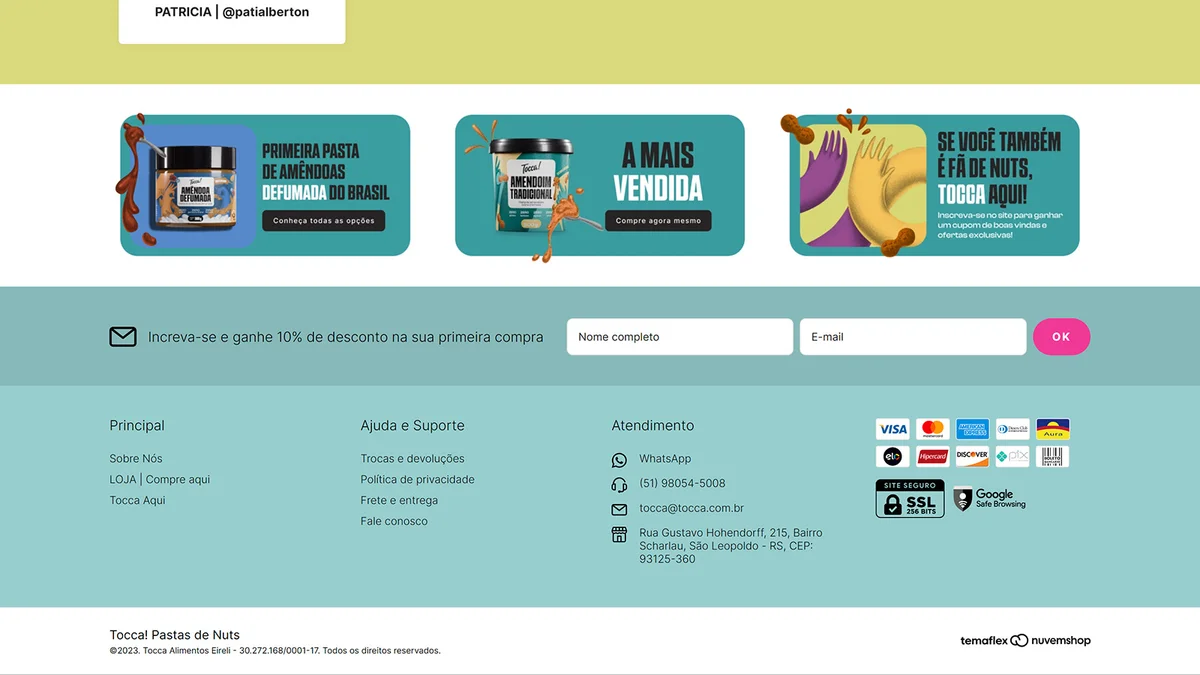Viewport: 1200px width, 675px height.
Task: Click the 'Conheça todas as opções' button
Action: pos(324,221)
